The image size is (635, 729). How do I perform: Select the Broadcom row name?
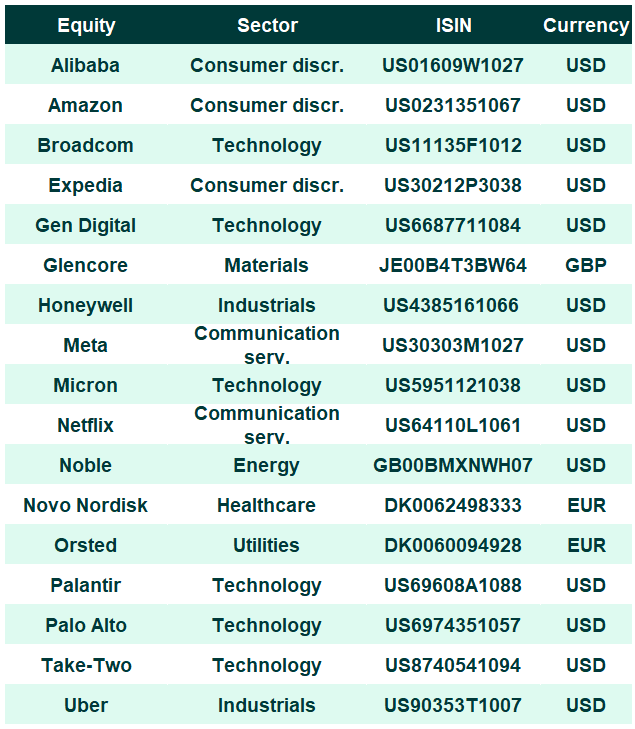coord(86,145)
